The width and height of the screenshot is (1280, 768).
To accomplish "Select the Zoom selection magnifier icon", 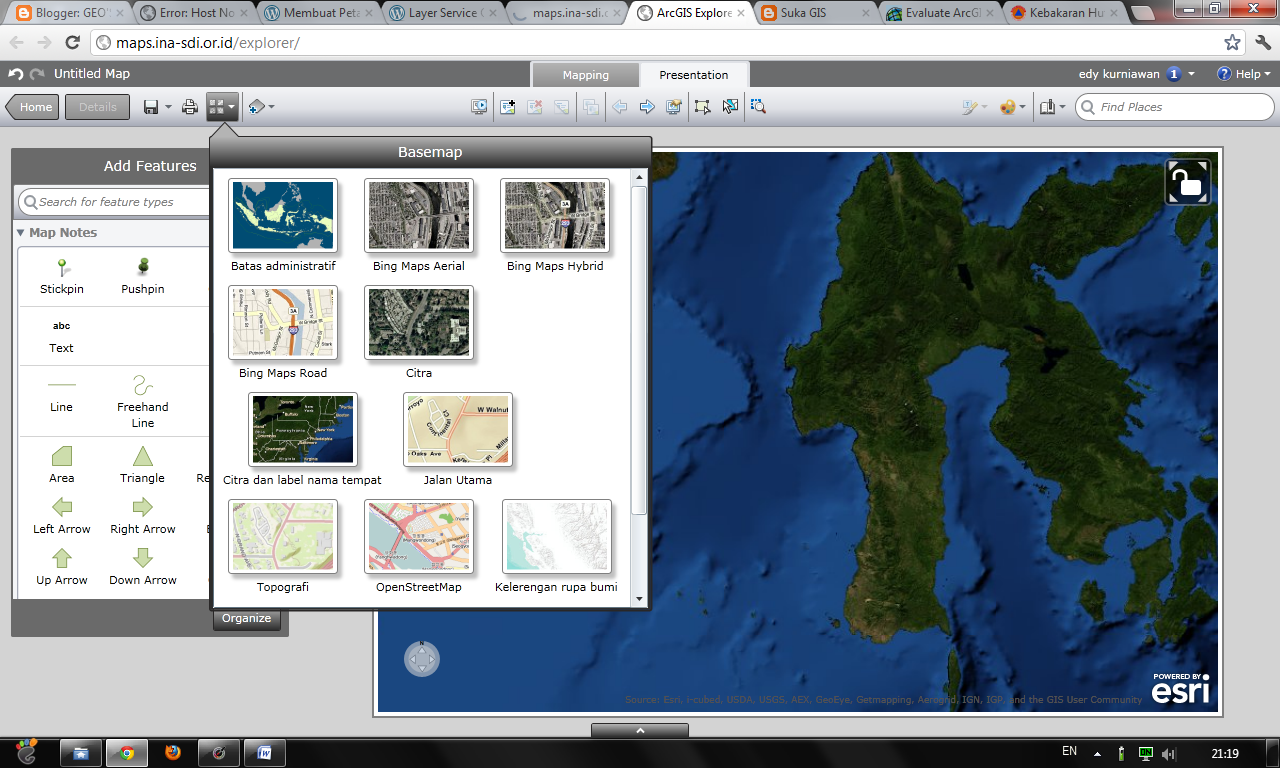I will coord(759,107).
